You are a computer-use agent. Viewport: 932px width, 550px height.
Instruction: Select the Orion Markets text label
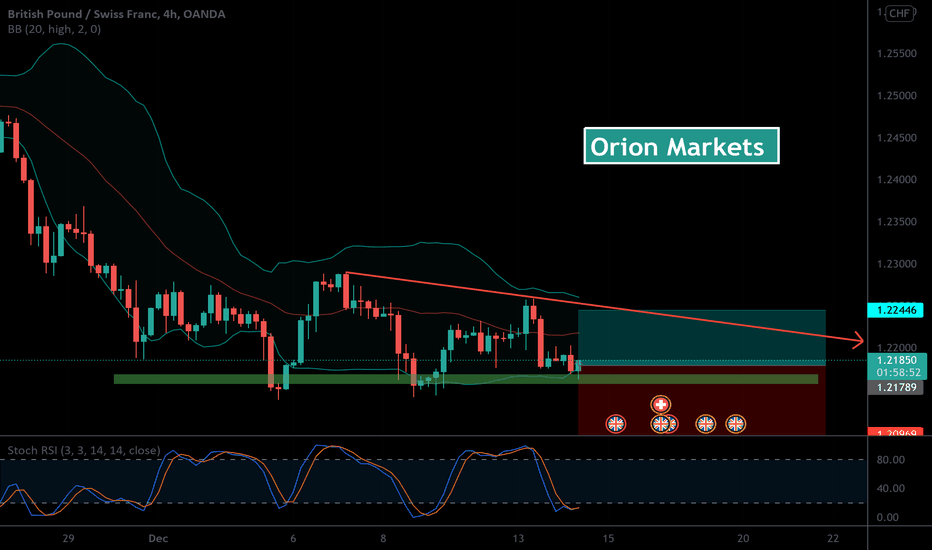681,146
